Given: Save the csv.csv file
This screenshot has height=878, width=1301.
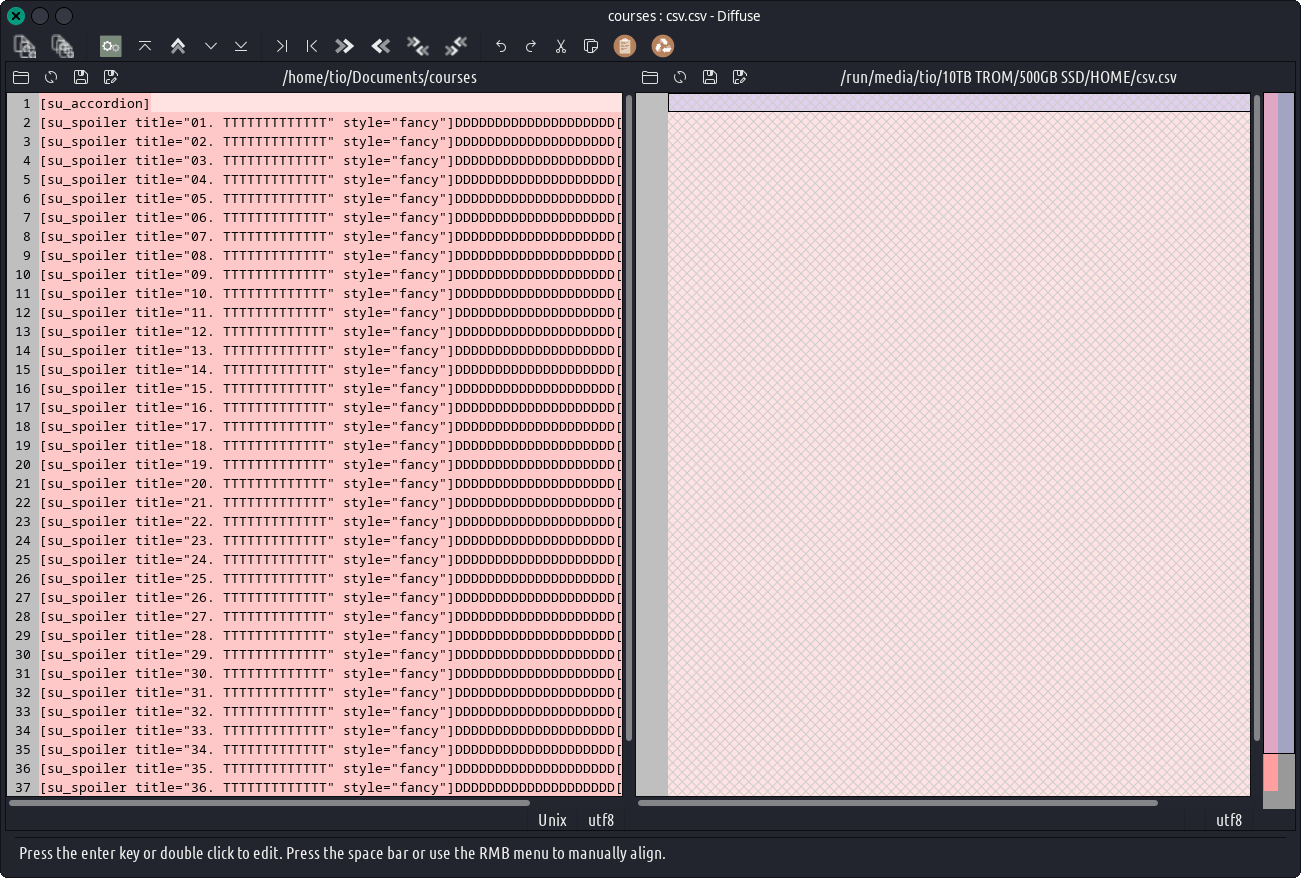Looking at the screenshot, I should (x=710, y=77).
